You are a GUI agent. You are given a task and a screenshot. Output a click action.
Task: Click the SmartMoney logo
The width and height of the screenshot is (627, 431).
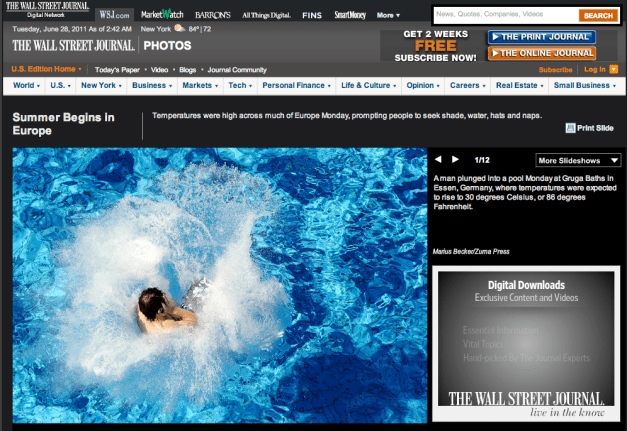pyautogui.click(x=350, y=15)
